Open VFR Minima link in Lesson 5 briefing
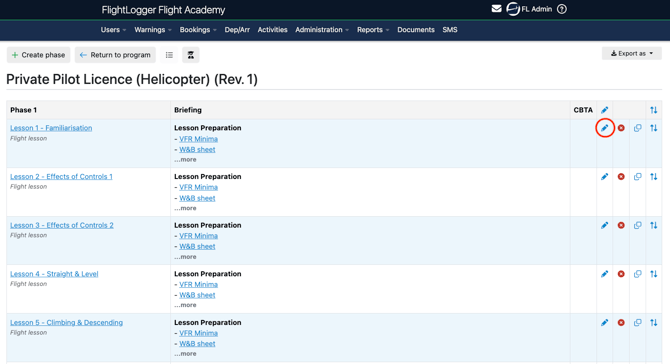670x364 pixels. [198, 333]
